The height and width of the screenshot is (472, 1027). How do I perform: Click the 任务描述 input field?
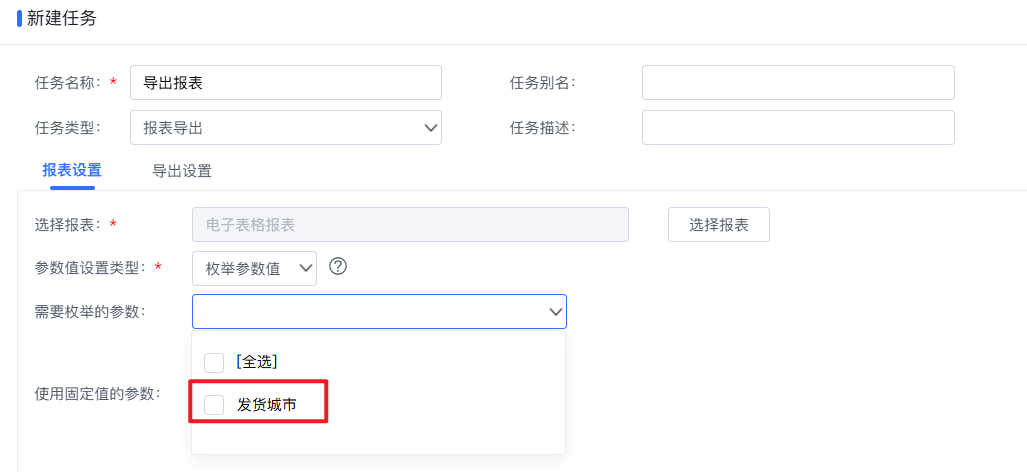(x=798, y=127)
